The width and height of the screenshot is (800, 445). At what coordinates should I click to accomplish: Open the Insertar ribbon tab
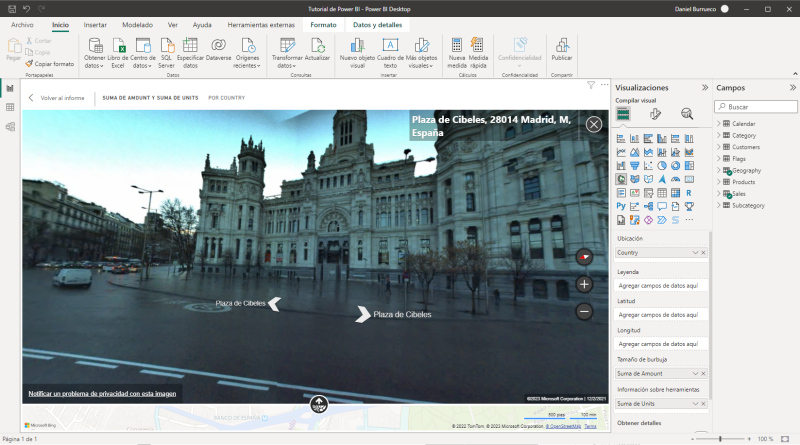(x=95, y=23)
